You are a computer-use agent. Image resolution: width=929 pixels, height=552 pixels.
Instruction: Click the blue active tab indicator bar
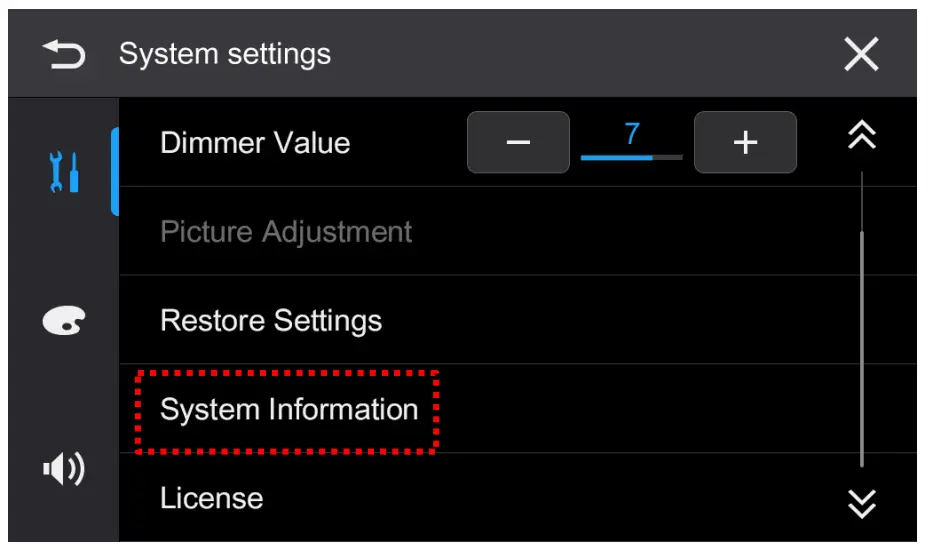tap(115, 172)
